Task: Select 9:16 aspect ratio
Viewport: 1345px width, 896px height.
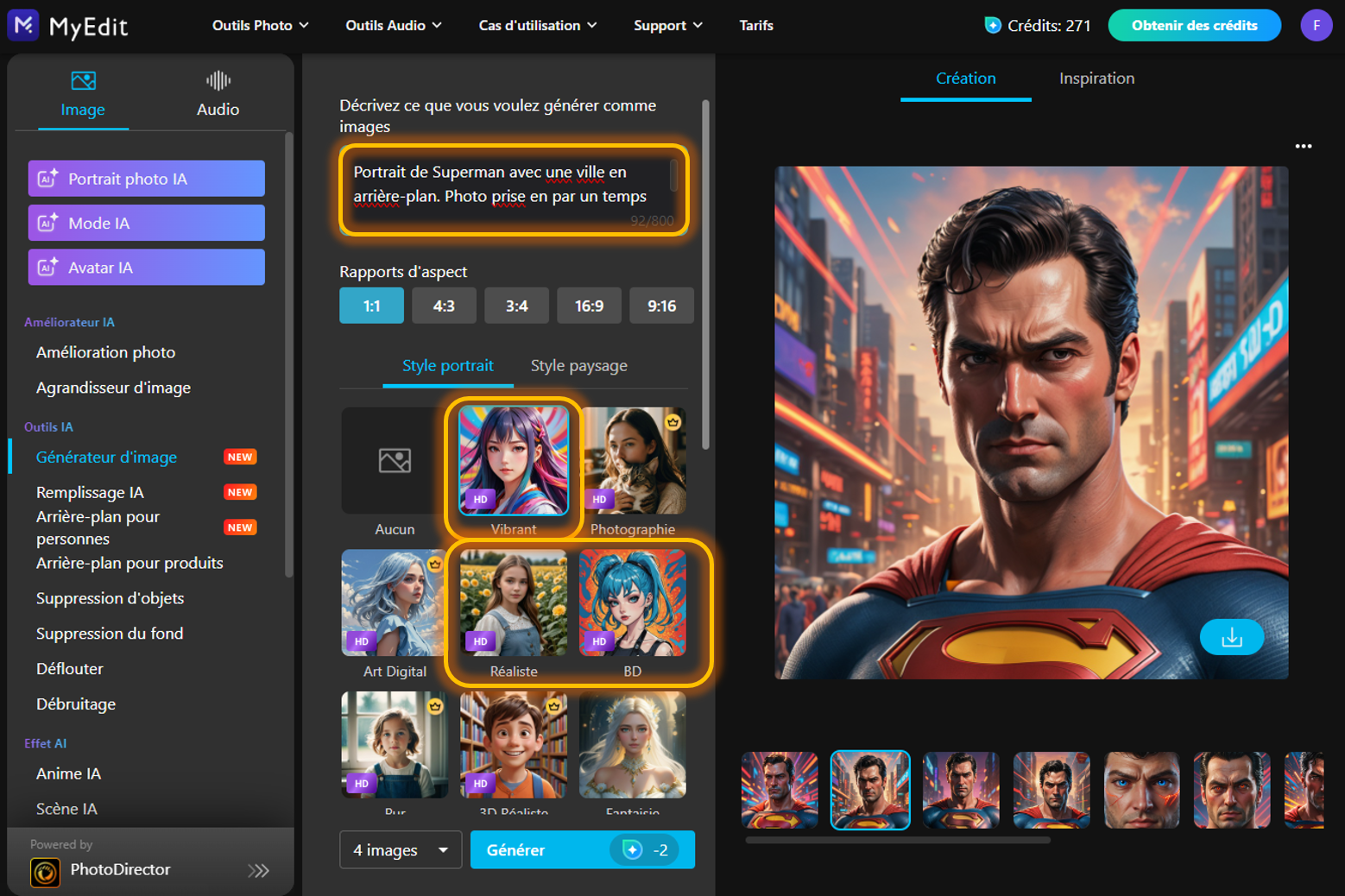Action: coord(661,306)
